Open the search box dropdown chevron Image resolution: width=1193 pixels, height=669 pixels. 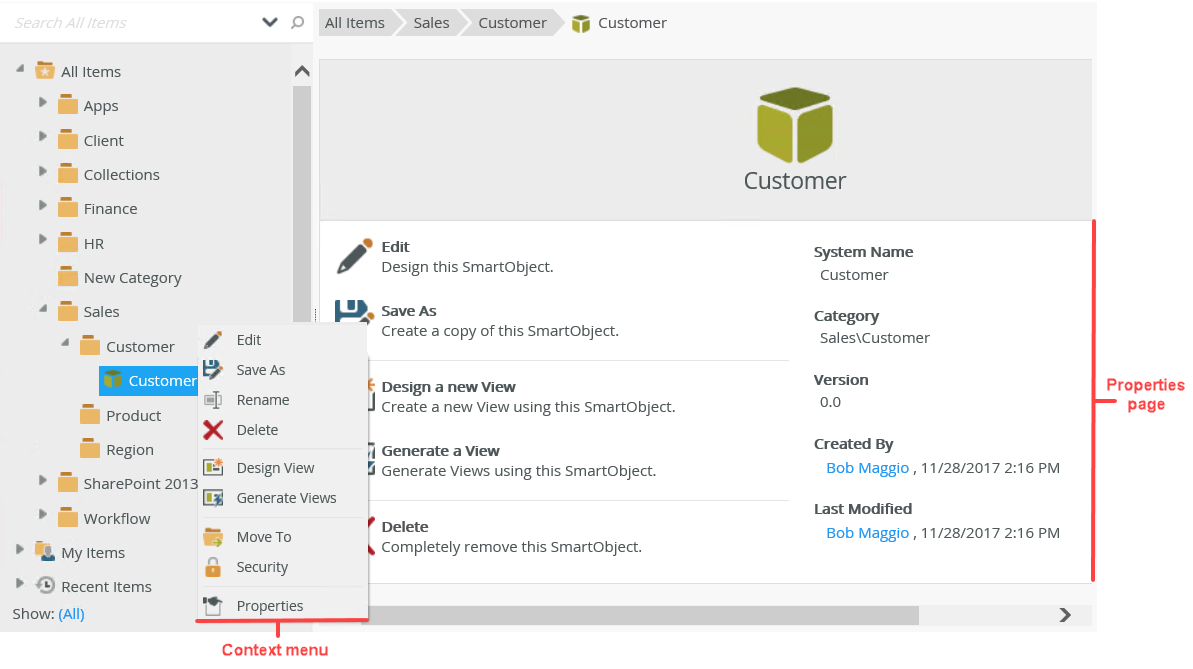[x=270, y=22]
